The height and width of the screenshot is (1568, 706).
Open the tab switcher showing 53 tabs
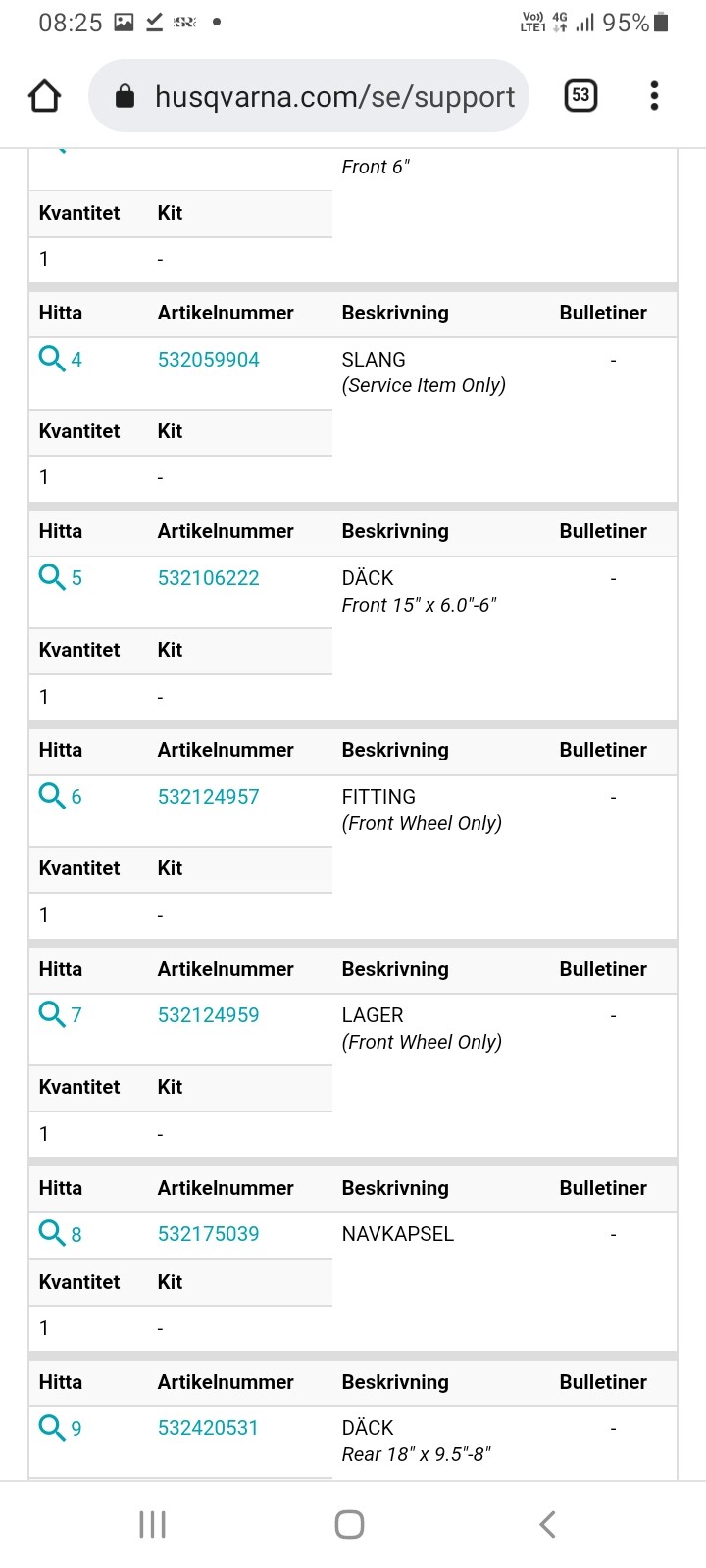click(580, 95)
